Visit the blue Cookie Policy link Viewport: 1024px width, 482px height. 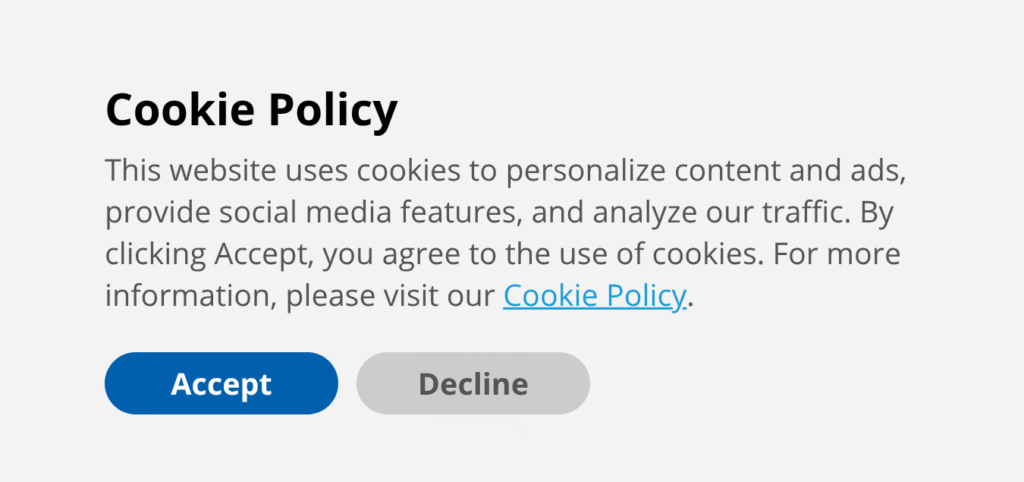click(x=594, y=296)
